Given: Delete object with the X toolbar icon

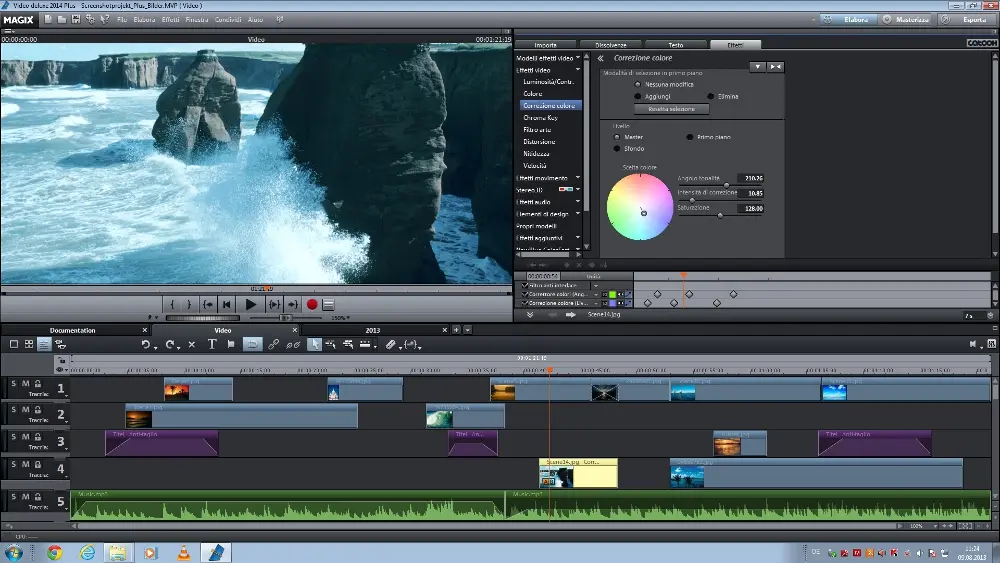Looking at the screenshot, I should (x=191, y=344).
